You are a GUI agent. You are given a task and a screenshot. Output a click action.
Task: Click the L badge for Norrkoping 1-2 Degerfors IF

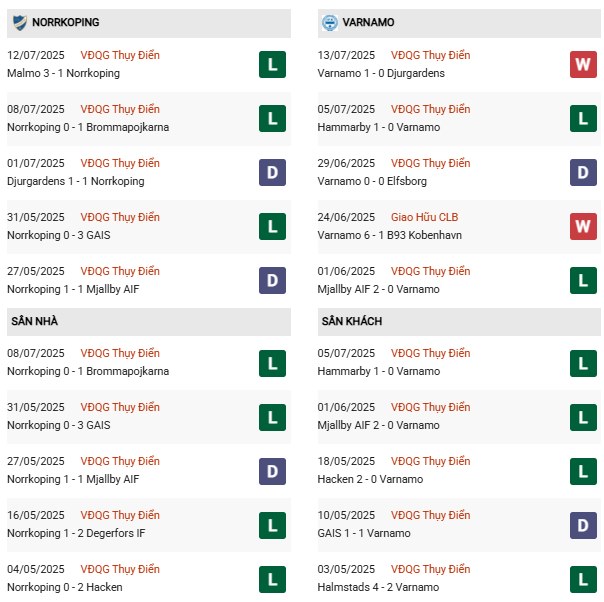(271, 525)
